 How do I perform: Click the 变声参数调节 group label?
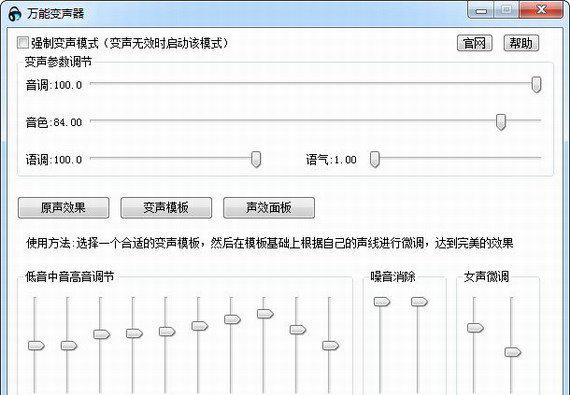(58, 62)
